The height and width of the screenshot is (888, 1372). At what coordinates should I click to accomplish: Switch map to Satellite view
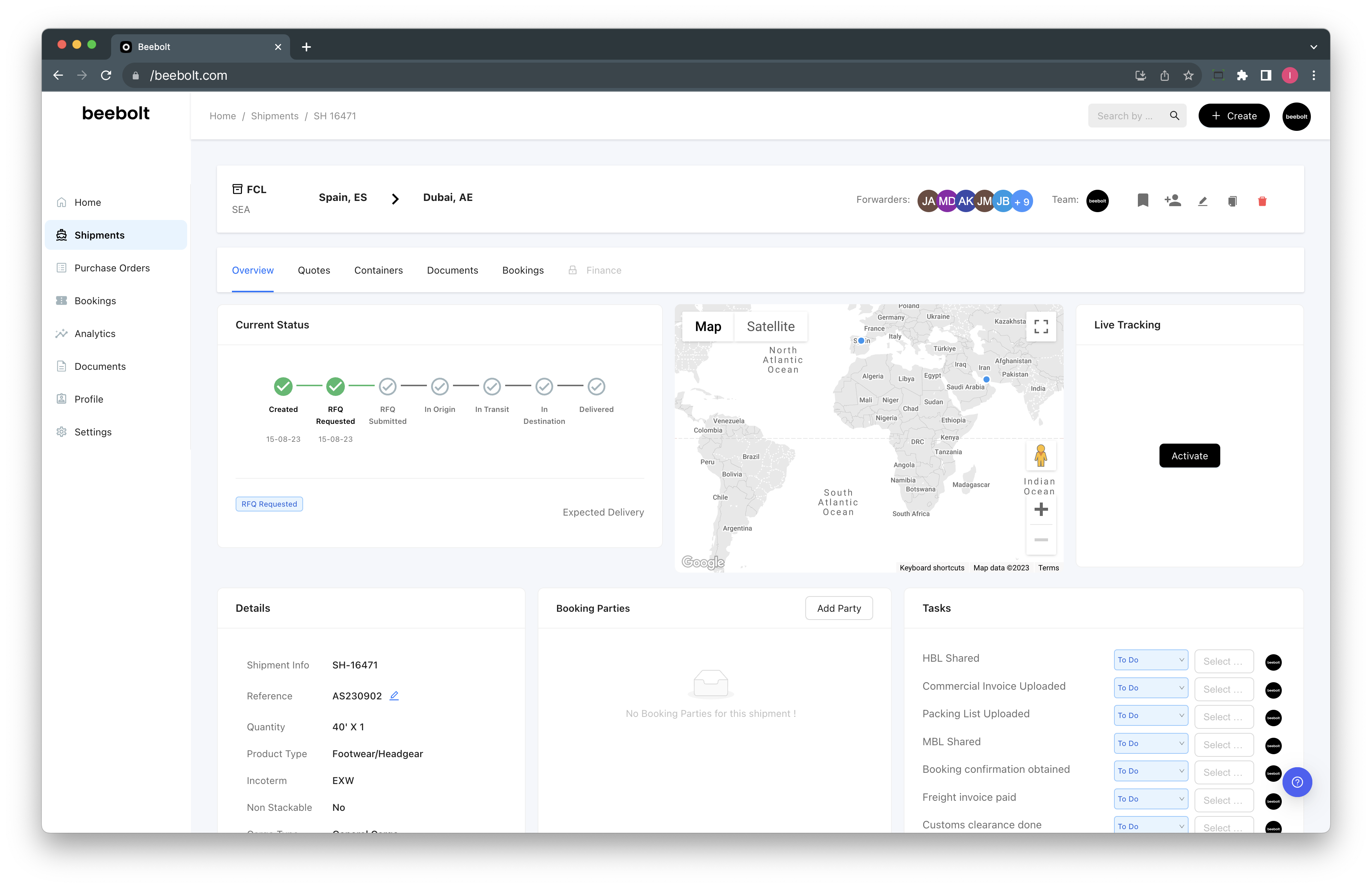(770, 327)
